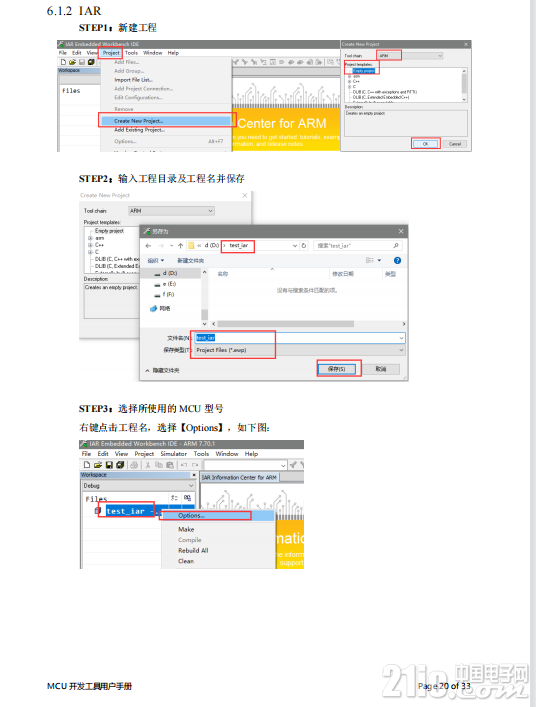Click the Open folder icon in bottom toolbar
This screenshot has height=707, width=536.
(x=98, y=465)
